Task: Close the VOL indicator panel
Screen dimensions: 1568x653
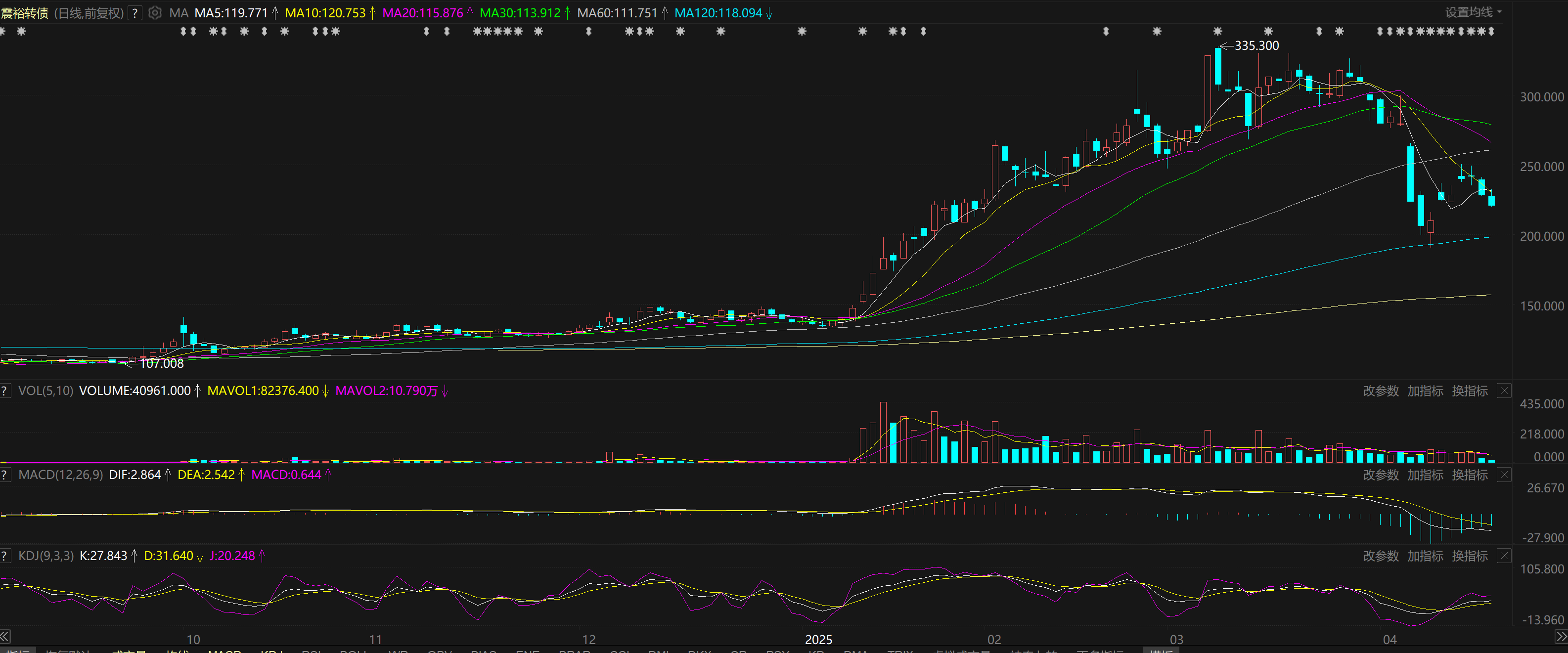Action: pos(1504,391)
